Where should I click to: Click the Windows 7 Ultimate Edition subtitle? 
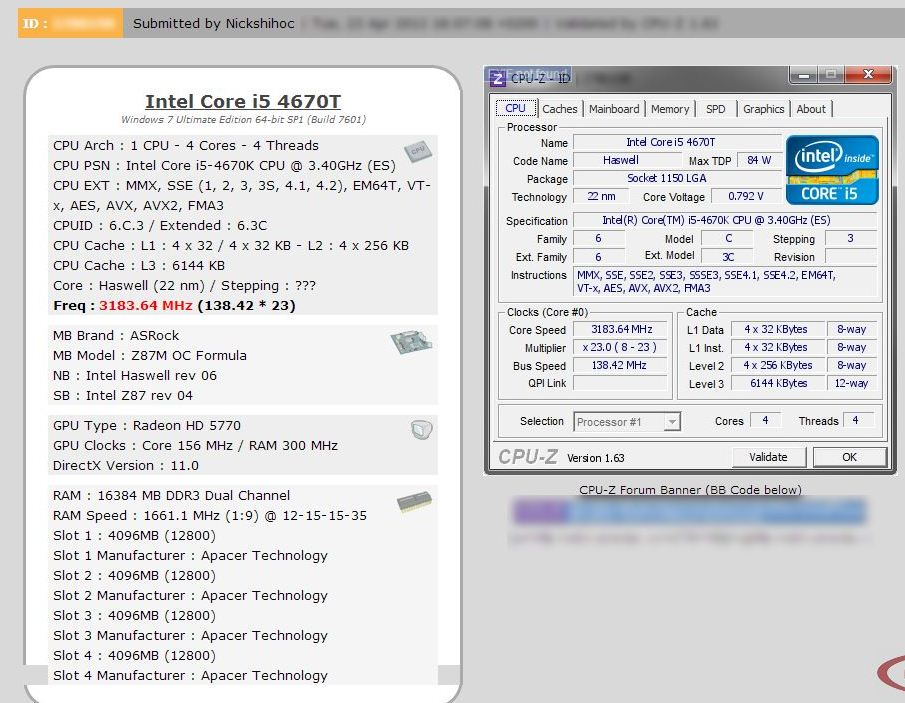point(243,119)
